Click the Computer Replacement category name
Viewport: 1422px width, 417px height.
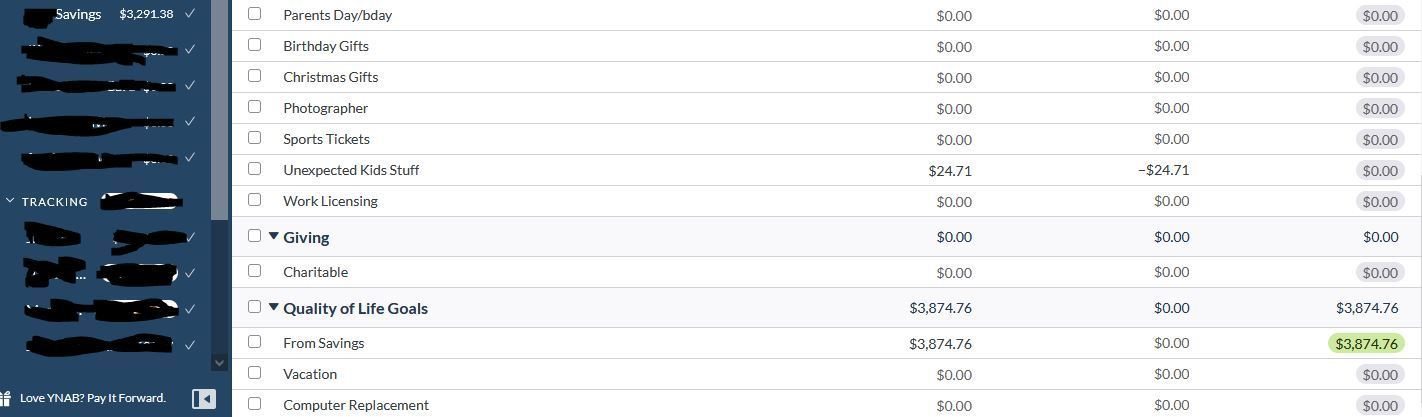click(356, 405)
